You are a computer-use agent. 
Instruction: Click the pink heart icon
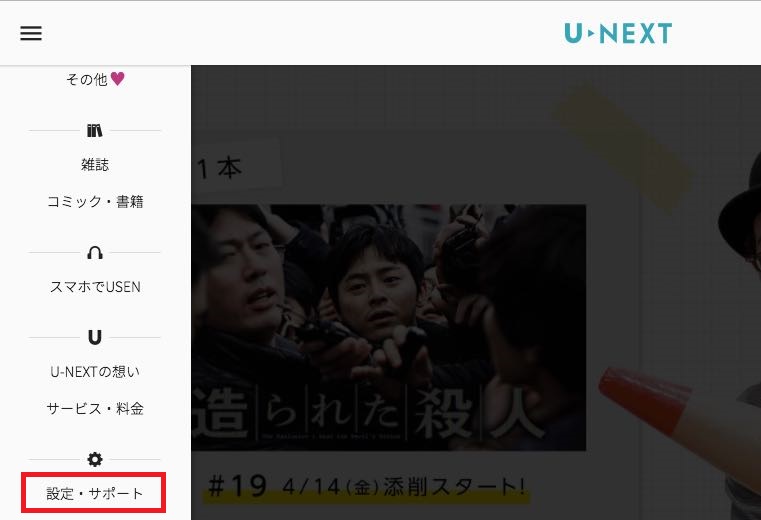point(117,78)
